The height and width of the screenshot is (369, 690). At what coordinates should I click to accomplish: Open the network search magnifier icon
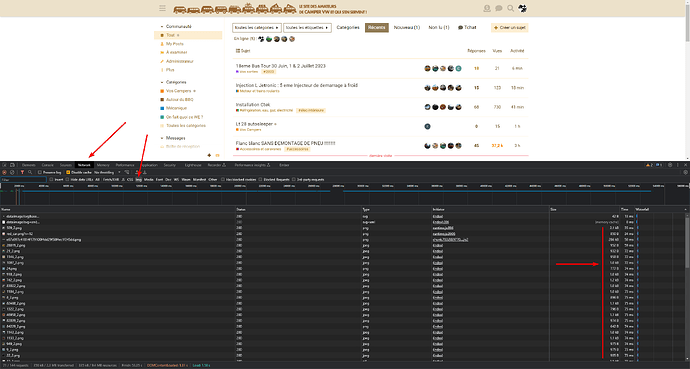tap(30, 172)
